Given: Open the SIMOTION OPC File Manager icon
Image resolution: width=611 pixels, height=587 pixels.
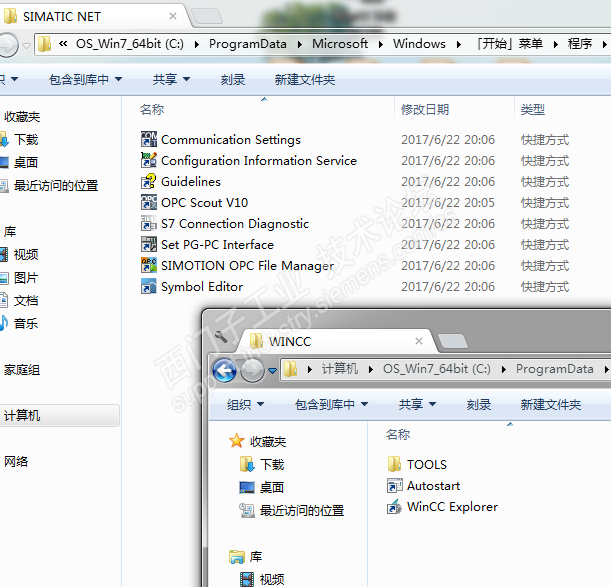Looking at the screenshot, I should point(148,265).
